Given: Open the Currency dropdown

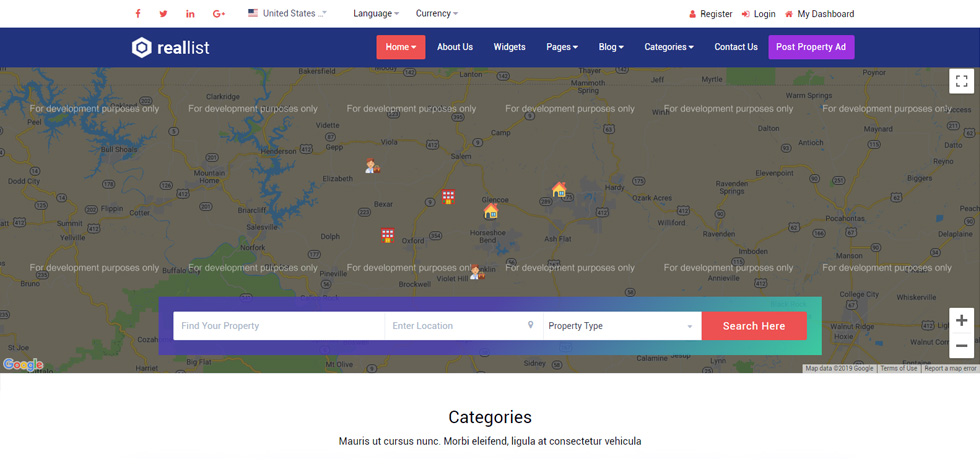Looking at the screenshot, I should pyautogui.click(x=437, y=13).
